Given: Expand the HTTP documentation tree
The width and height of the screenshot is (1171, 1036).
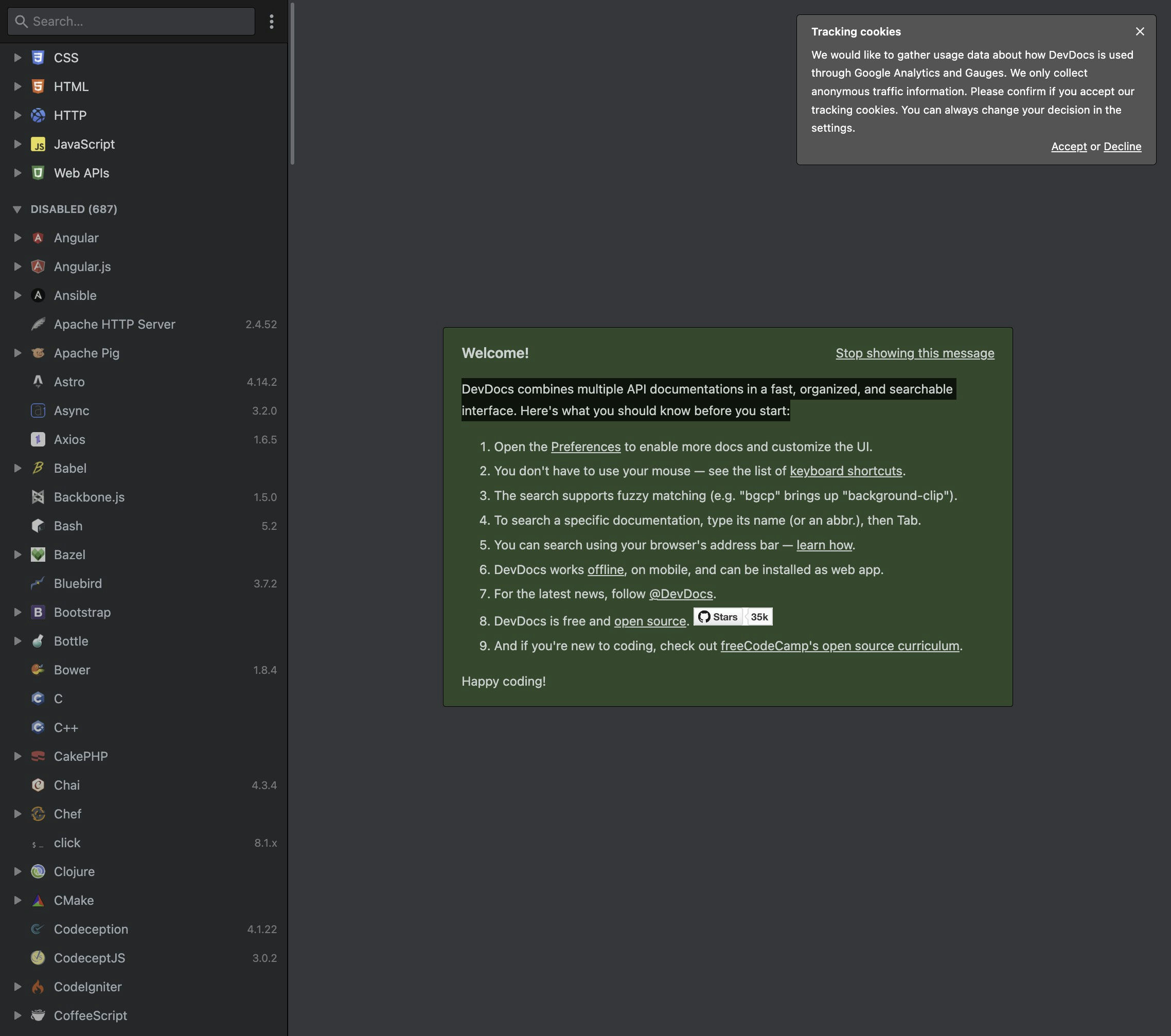Looking at the screenshot, I should (18, 115).
